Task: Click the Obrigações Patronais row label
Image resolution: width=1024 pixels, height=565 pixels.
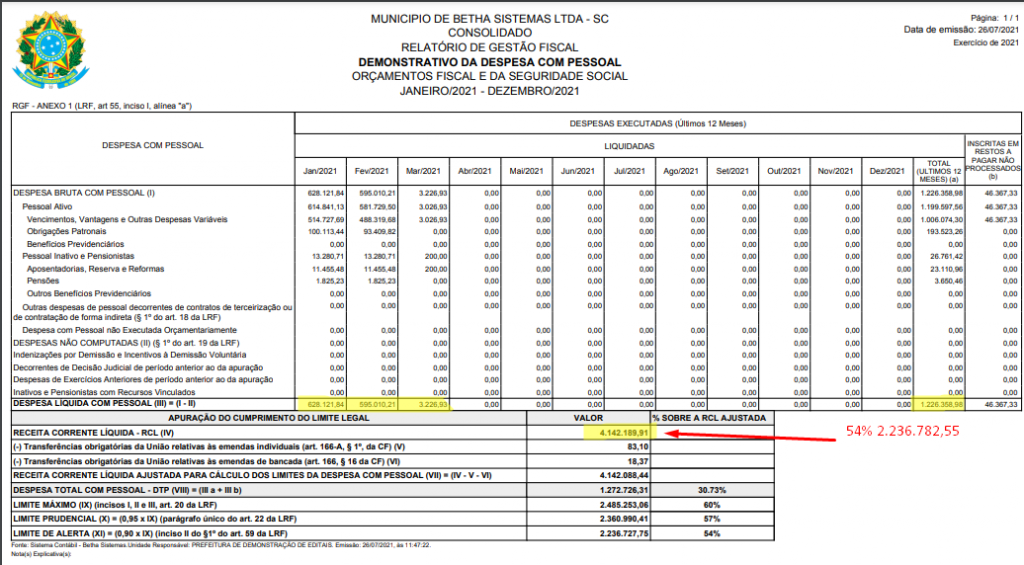Action: pyautogui.click(x=67, y=230)
